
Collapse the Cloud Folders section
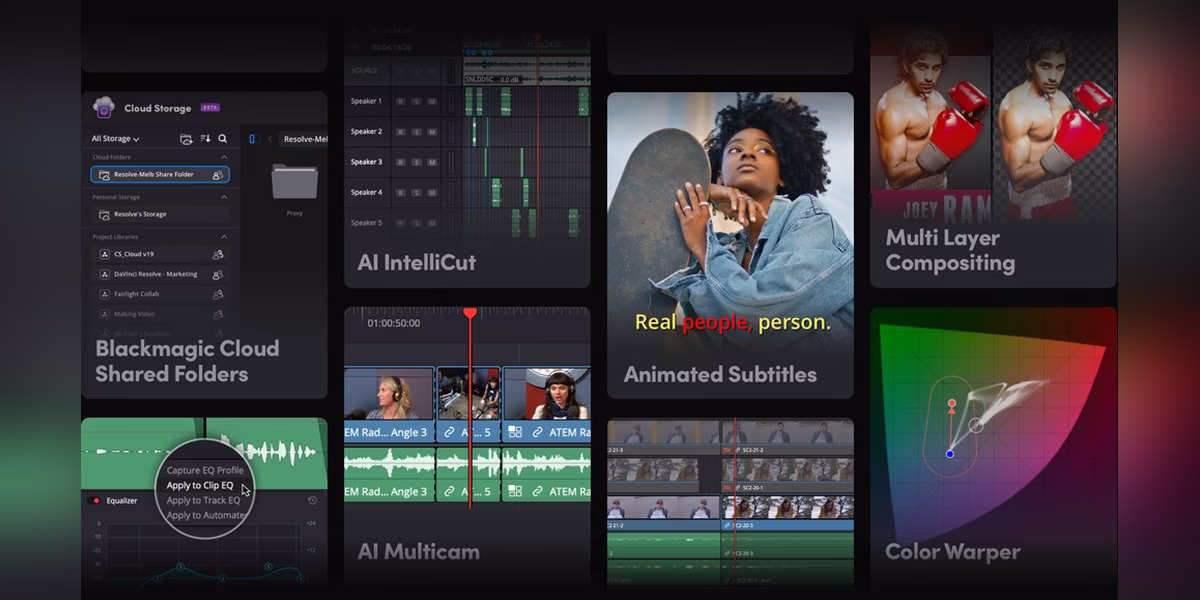[x=224, y=157]
